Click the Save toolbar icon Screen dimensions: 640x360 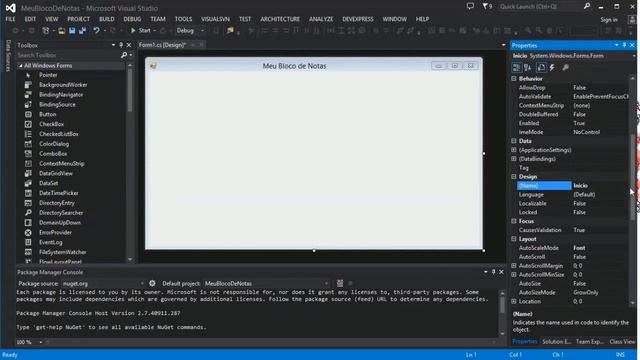pyautogui.click(x=72, y=31)
